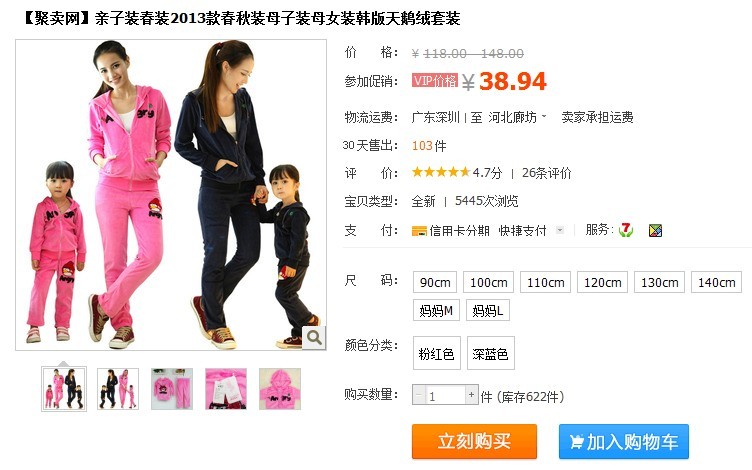The width and height of the screenshot is (752, 470).
Task: Click the VIP价格 price tag
Action: pyautogui.click(x=435, y=81)
